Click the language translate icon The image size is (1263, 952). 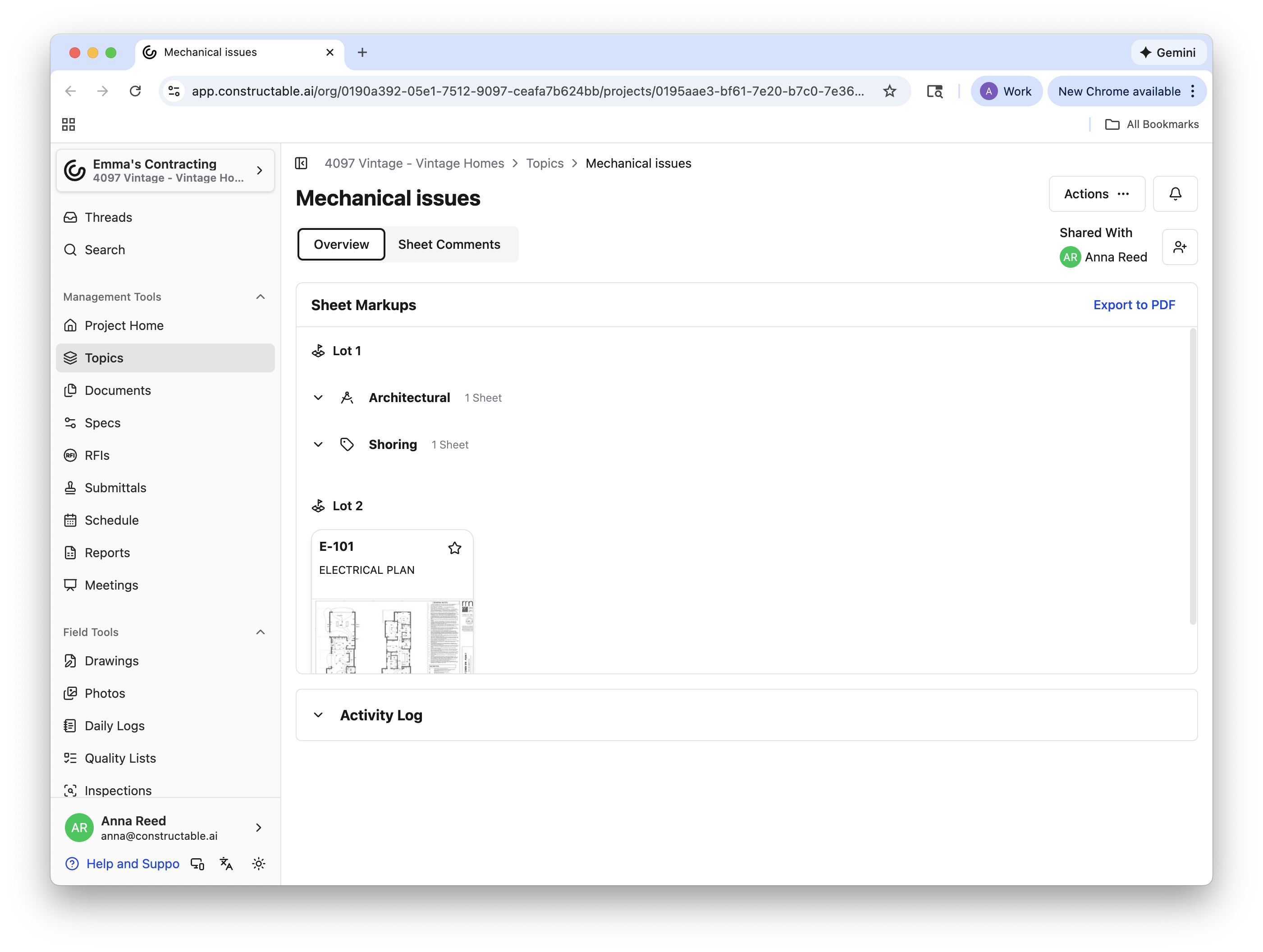227,864
